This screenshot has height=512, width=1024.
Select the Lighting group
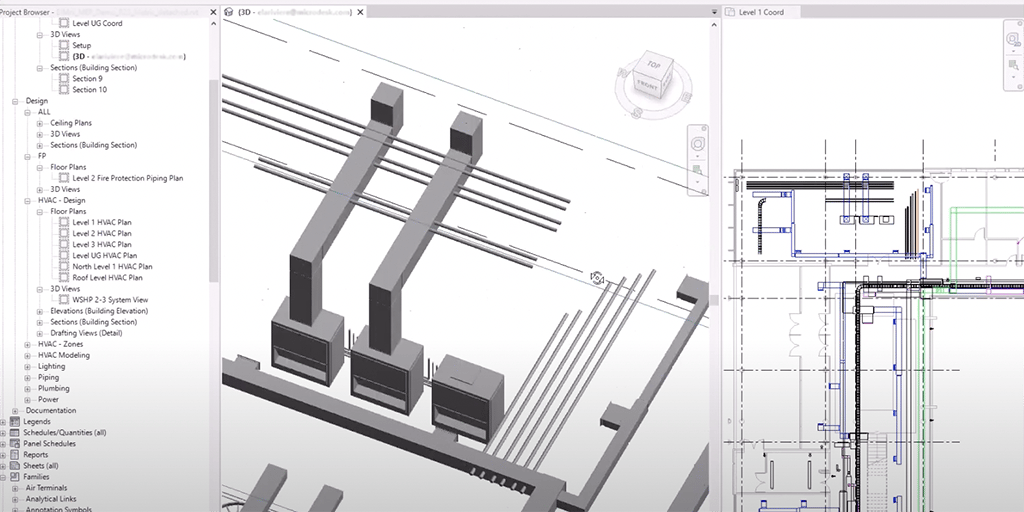51,366
